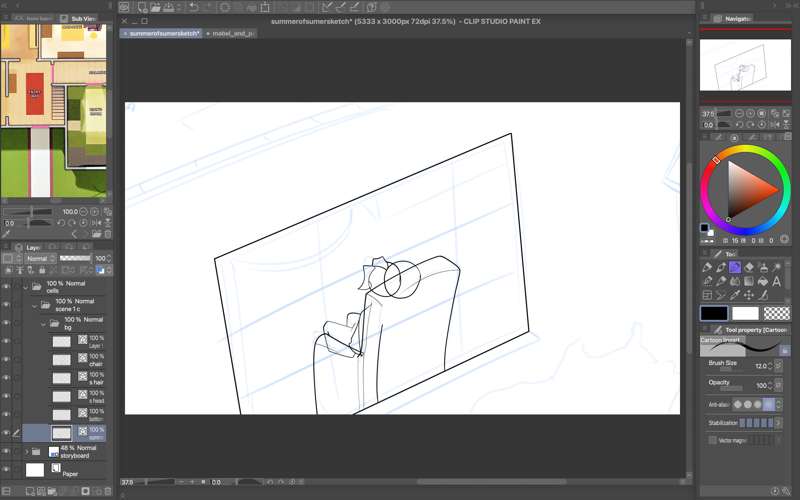Collapse the cells layer folder
Image resolution: width=800 pixels, height=500 pixels.
pyautogui.click(x=26, y=287)
